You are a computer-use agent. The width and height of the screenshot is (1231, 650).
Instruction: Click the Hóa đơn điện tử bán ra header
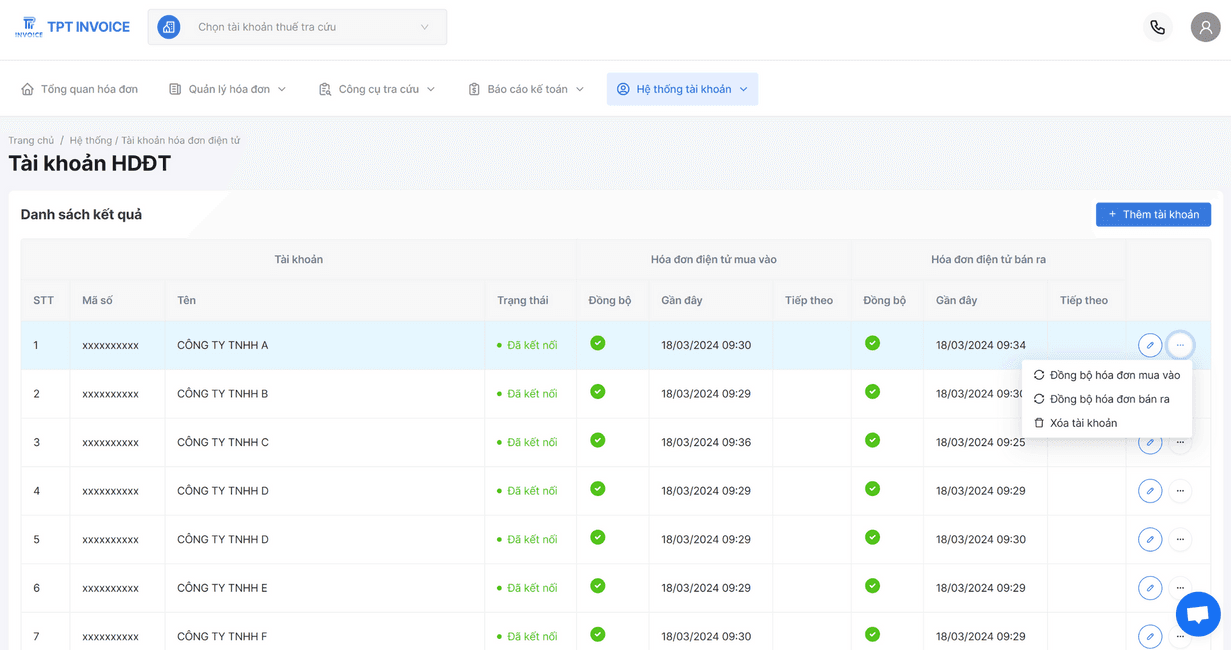[x=988, y=259]
